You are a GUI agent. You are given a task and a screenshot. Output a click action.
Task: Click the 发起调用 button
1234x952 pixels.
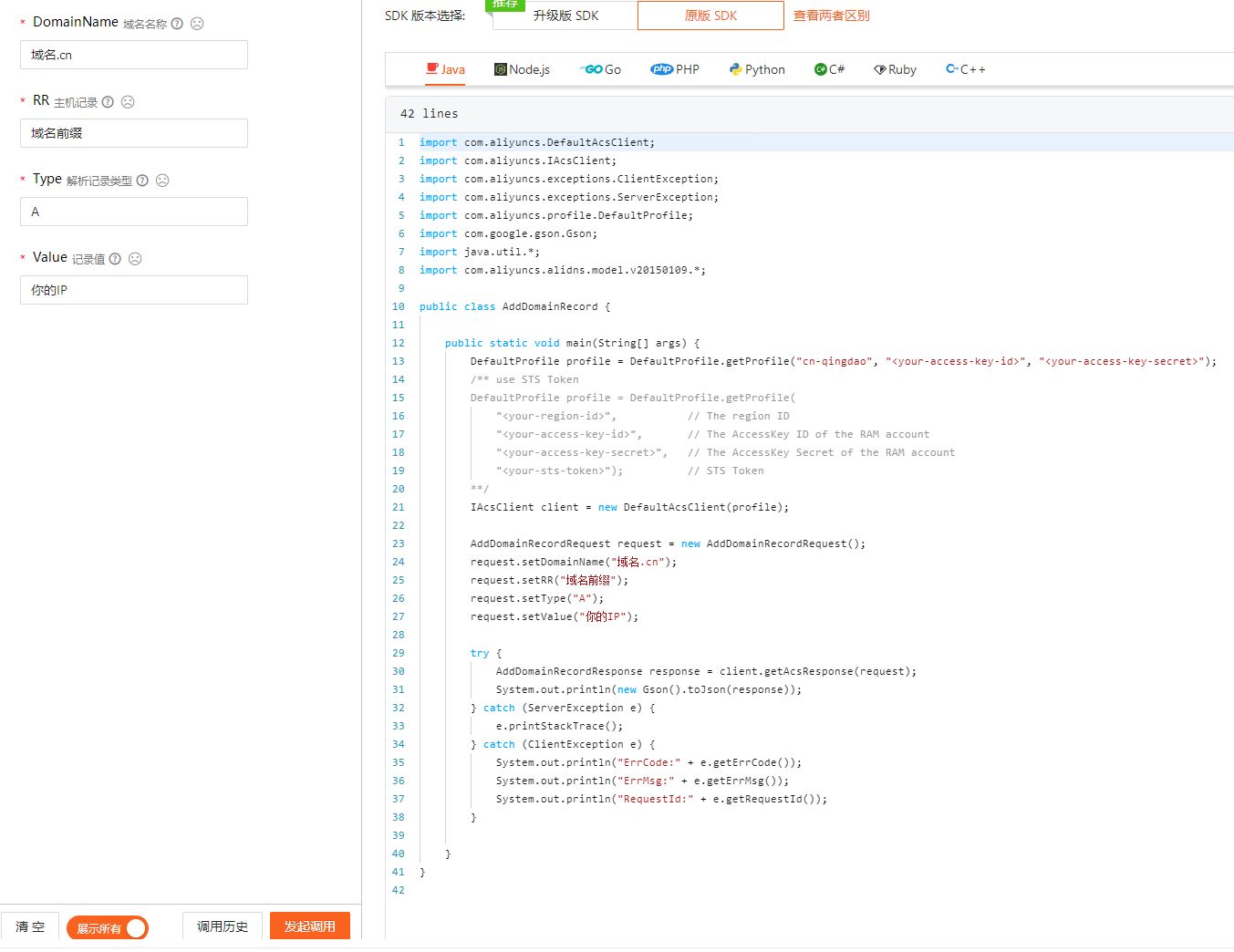point(310,926)
